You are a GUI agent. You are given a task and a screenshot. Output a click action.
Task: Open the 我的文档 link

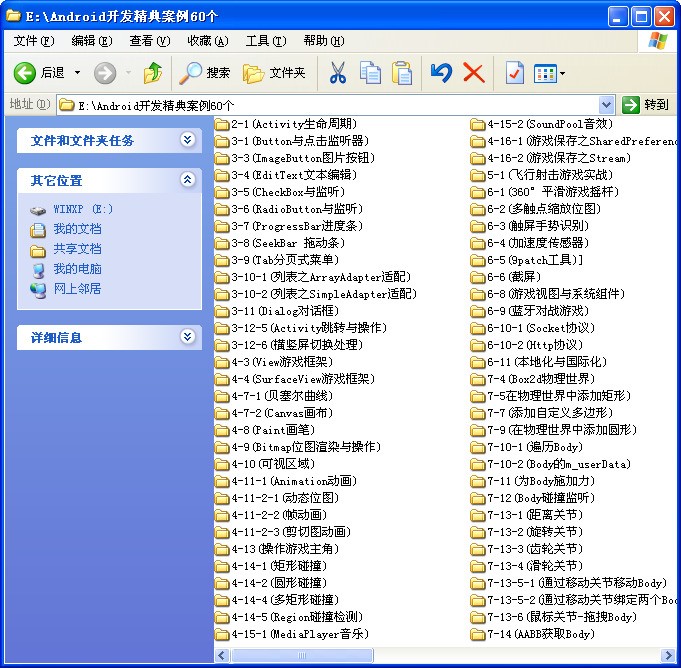point(77,229)
